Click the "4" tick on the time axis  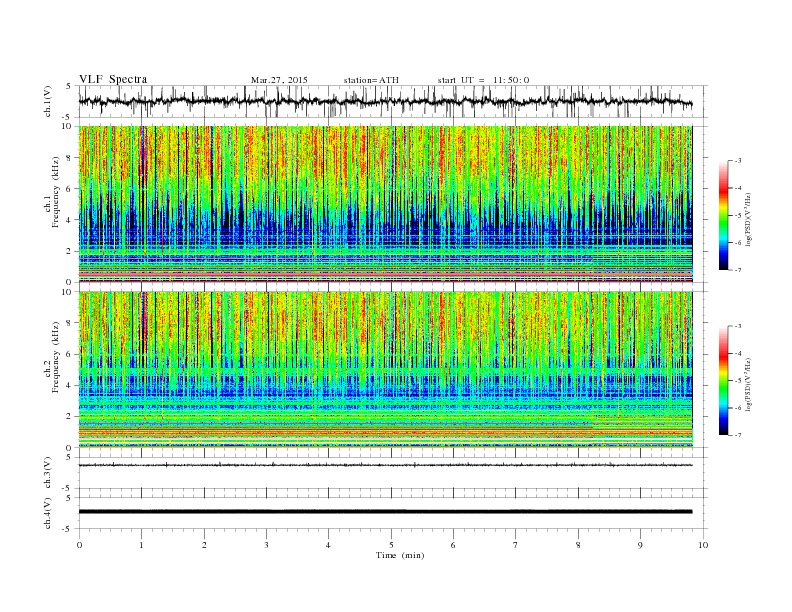pos(328,545)
